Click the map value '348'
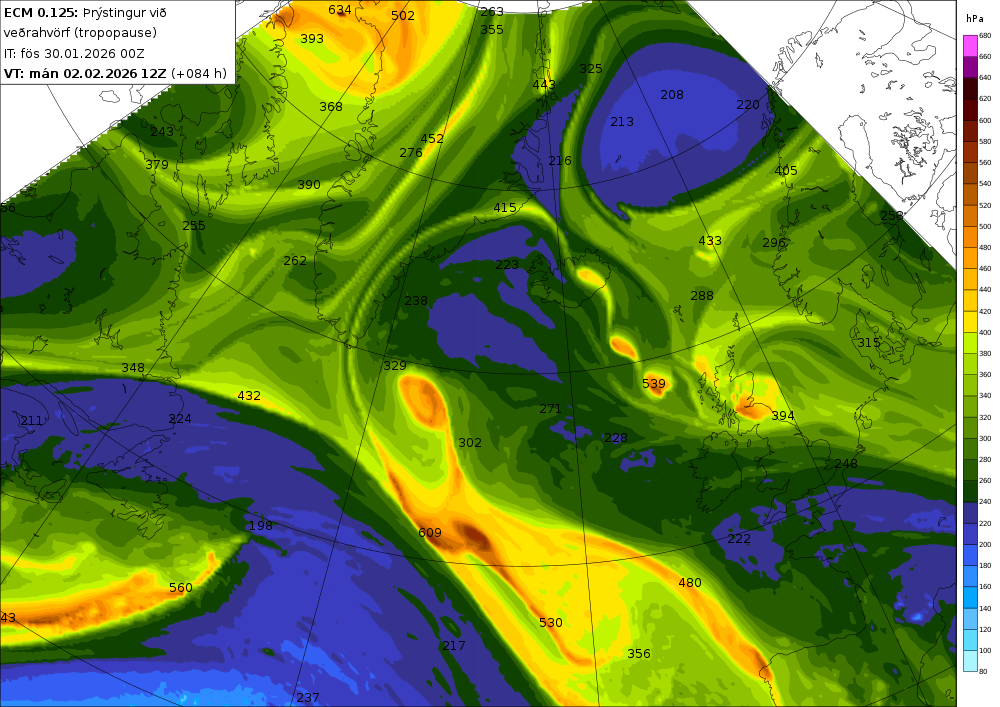The width and height of the screenshot is (1000, 707). (x=133, y=368)
